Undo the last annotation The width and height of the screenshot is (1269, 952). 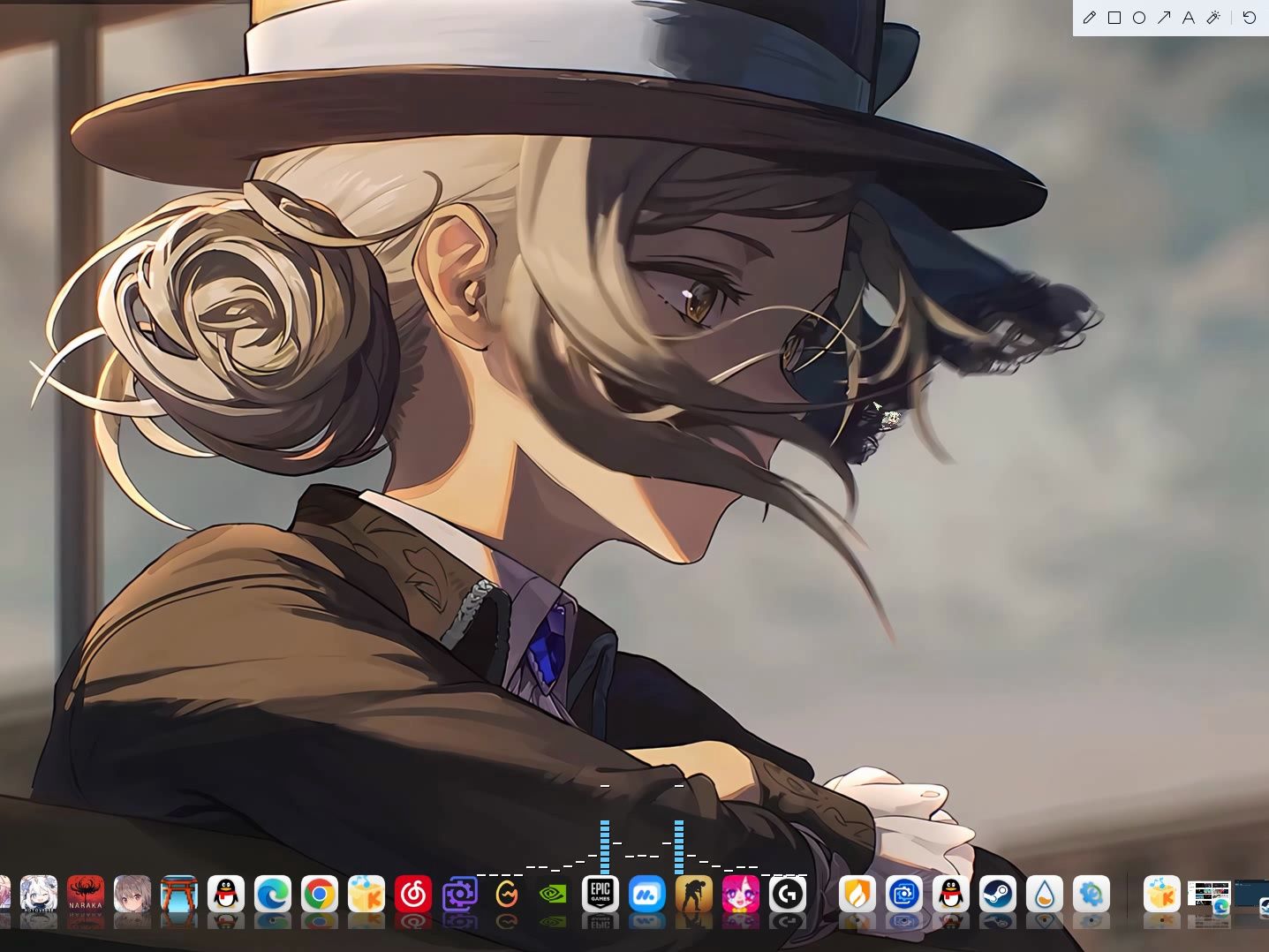pyautogui.click(x=1249, y=18)
